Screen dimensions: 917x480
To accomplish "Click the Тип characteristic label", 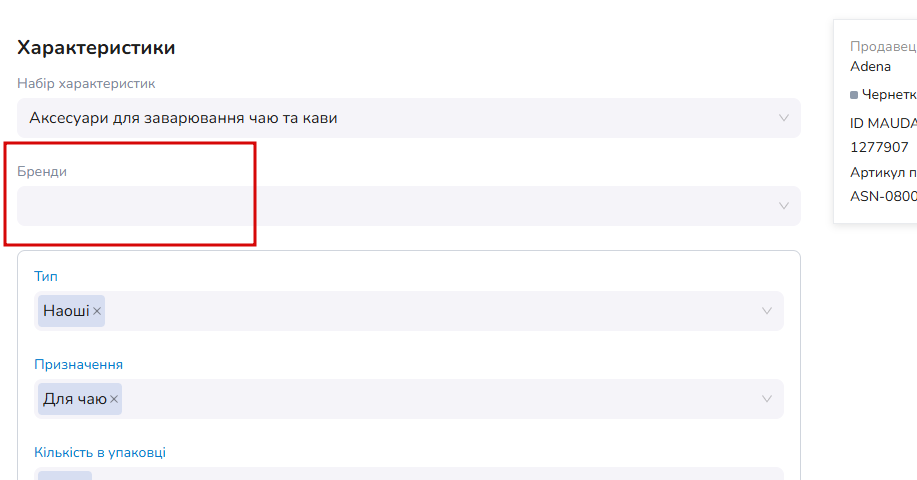I will point(46,276).
